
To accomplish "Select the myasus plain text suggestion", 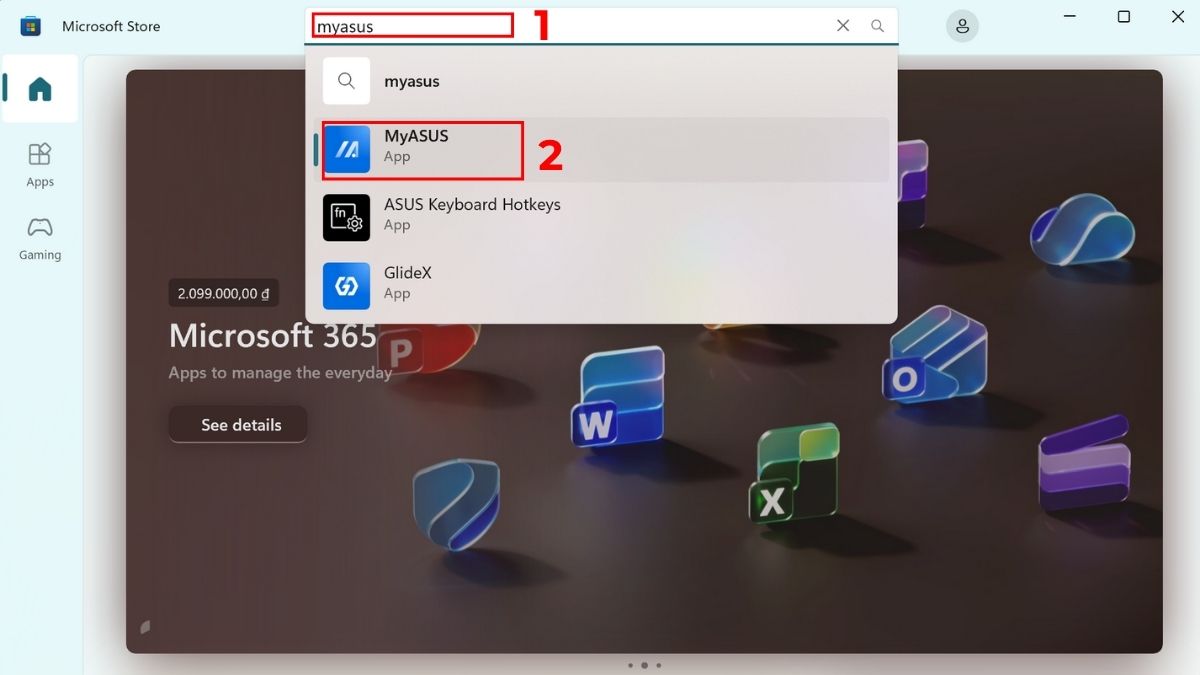I will click(x=412, y=81).
